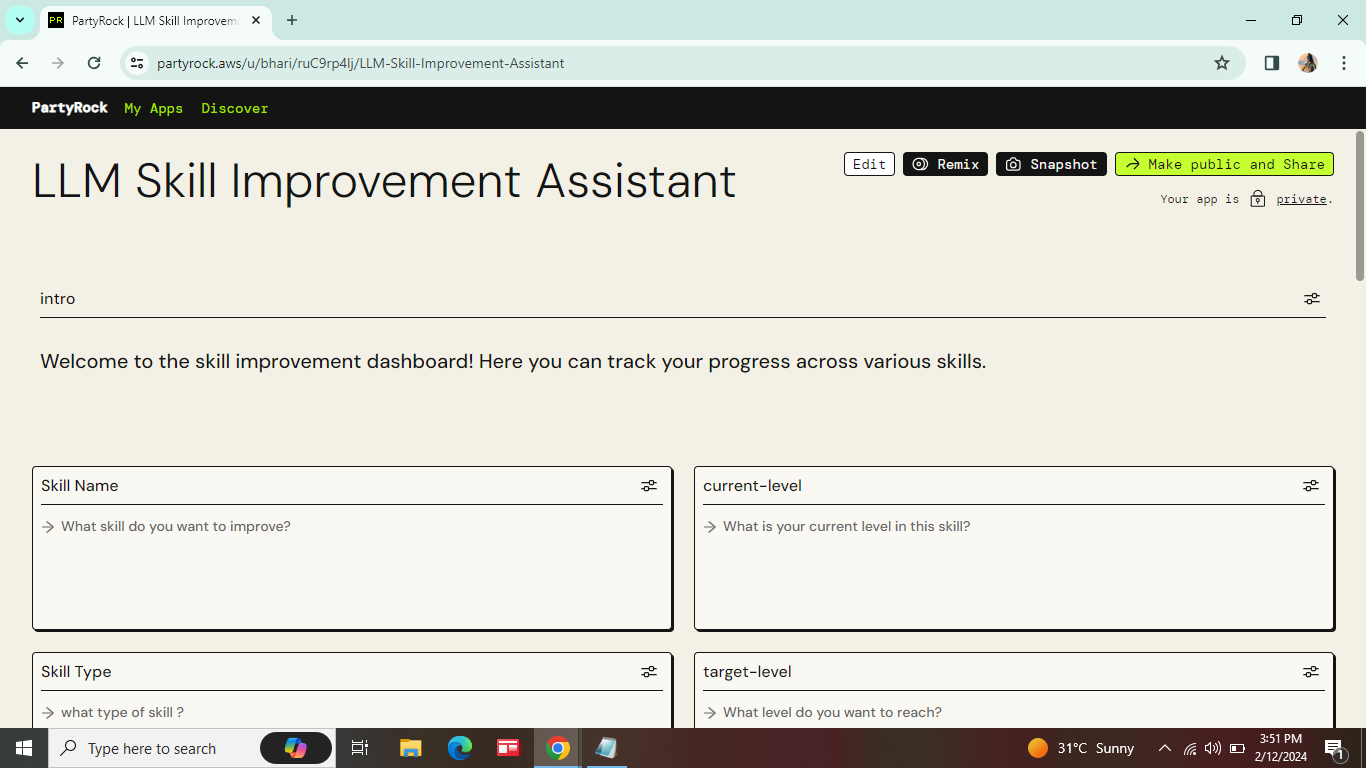
Task: Close the PartyRock browser tab
Action: pyautogui.click(x=256, y=20)
